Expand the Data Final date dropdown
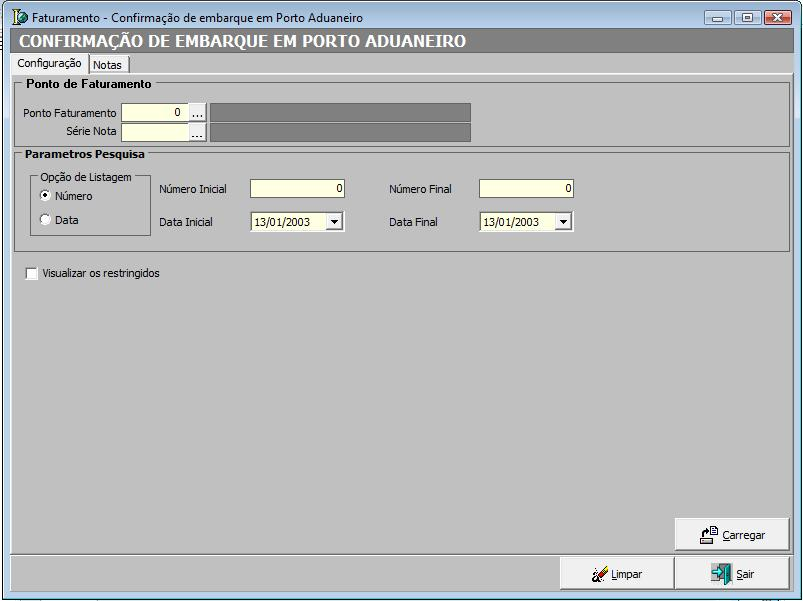 point(563,222)
